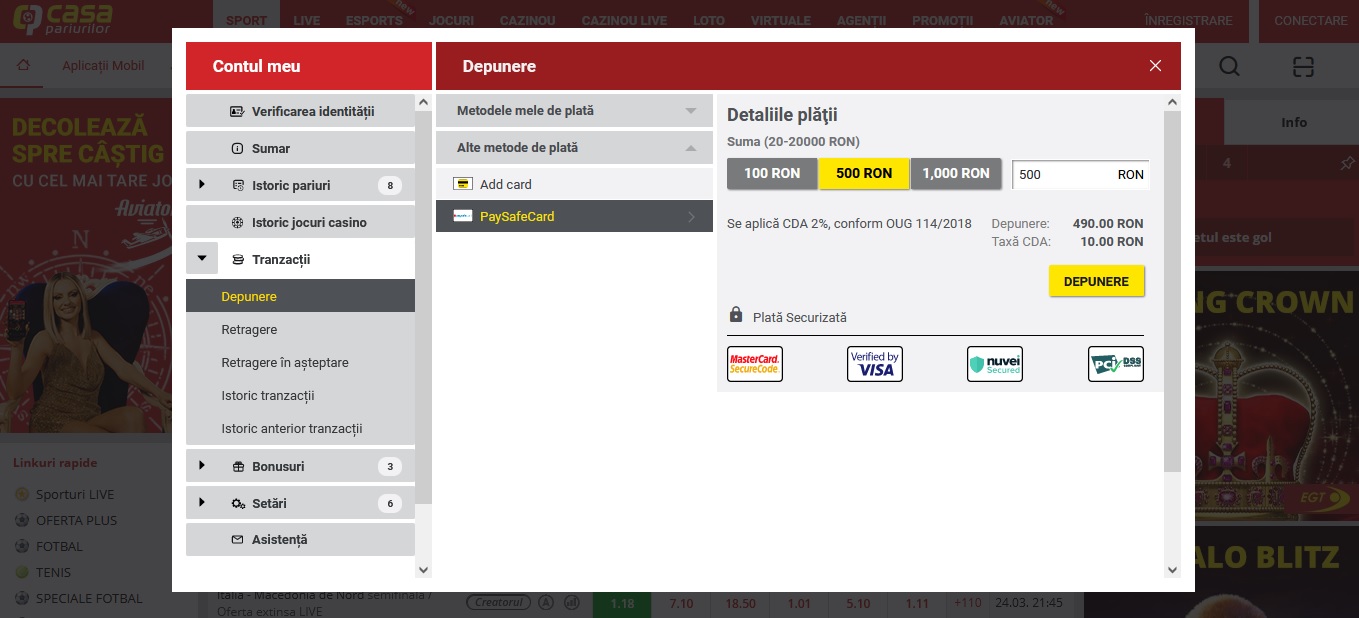This screenshot has width=1359, height=618.
Task: Choose the 100 RON amount button
Action: click(x=772, y=173)
